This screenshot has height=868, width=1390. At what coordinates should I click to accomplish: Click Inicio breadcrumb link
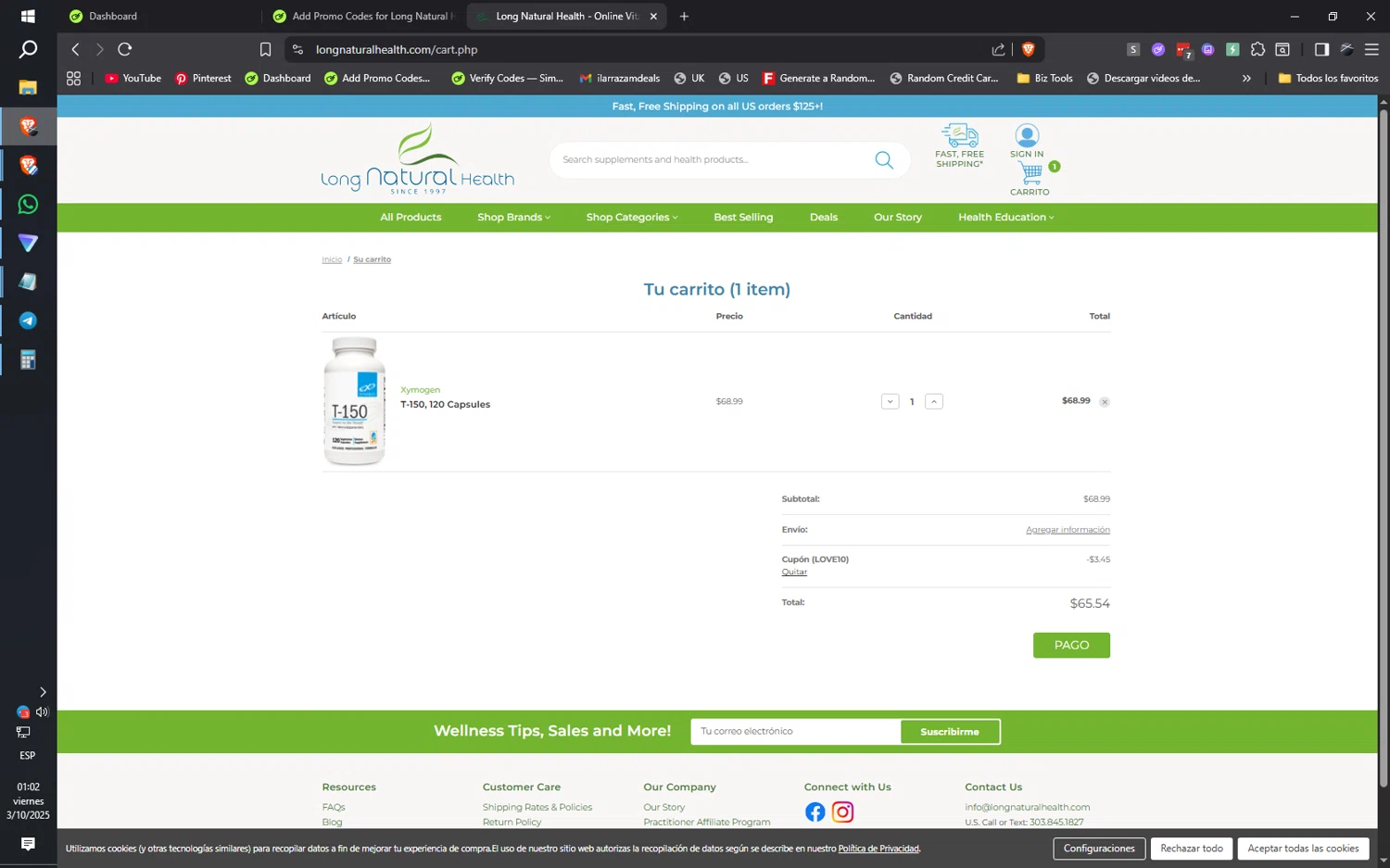point(332,260)
